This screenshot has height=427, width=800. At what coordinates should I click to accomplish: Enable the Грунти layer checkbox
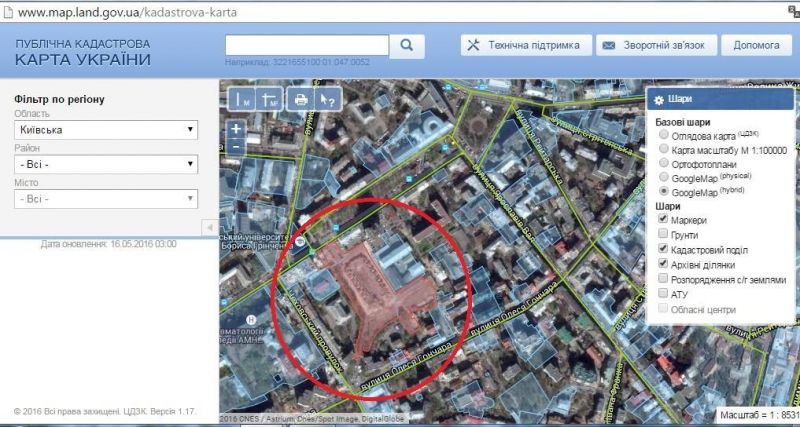tap(662, 233)
